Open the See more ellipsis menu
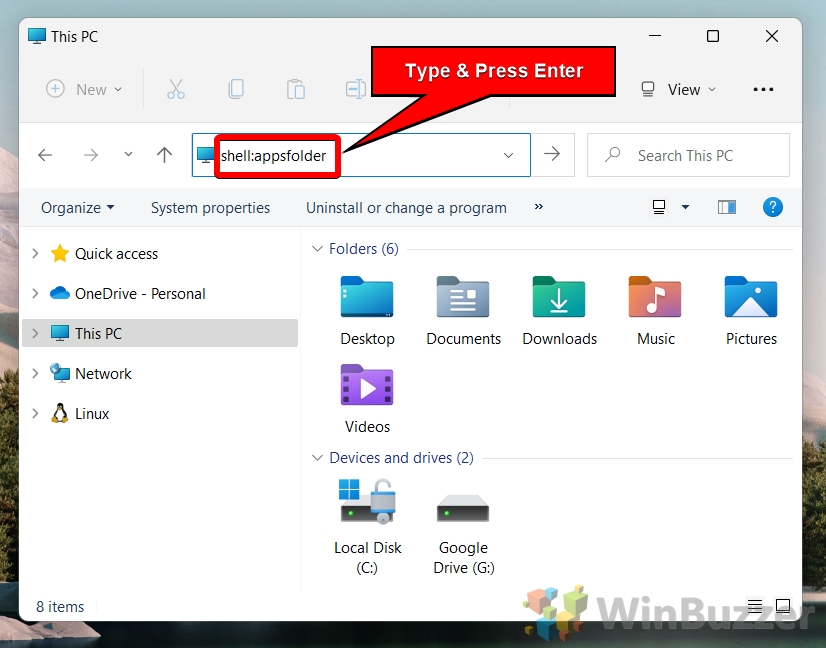The height and width of the screenshot is (648, 826). coord(763,90)
